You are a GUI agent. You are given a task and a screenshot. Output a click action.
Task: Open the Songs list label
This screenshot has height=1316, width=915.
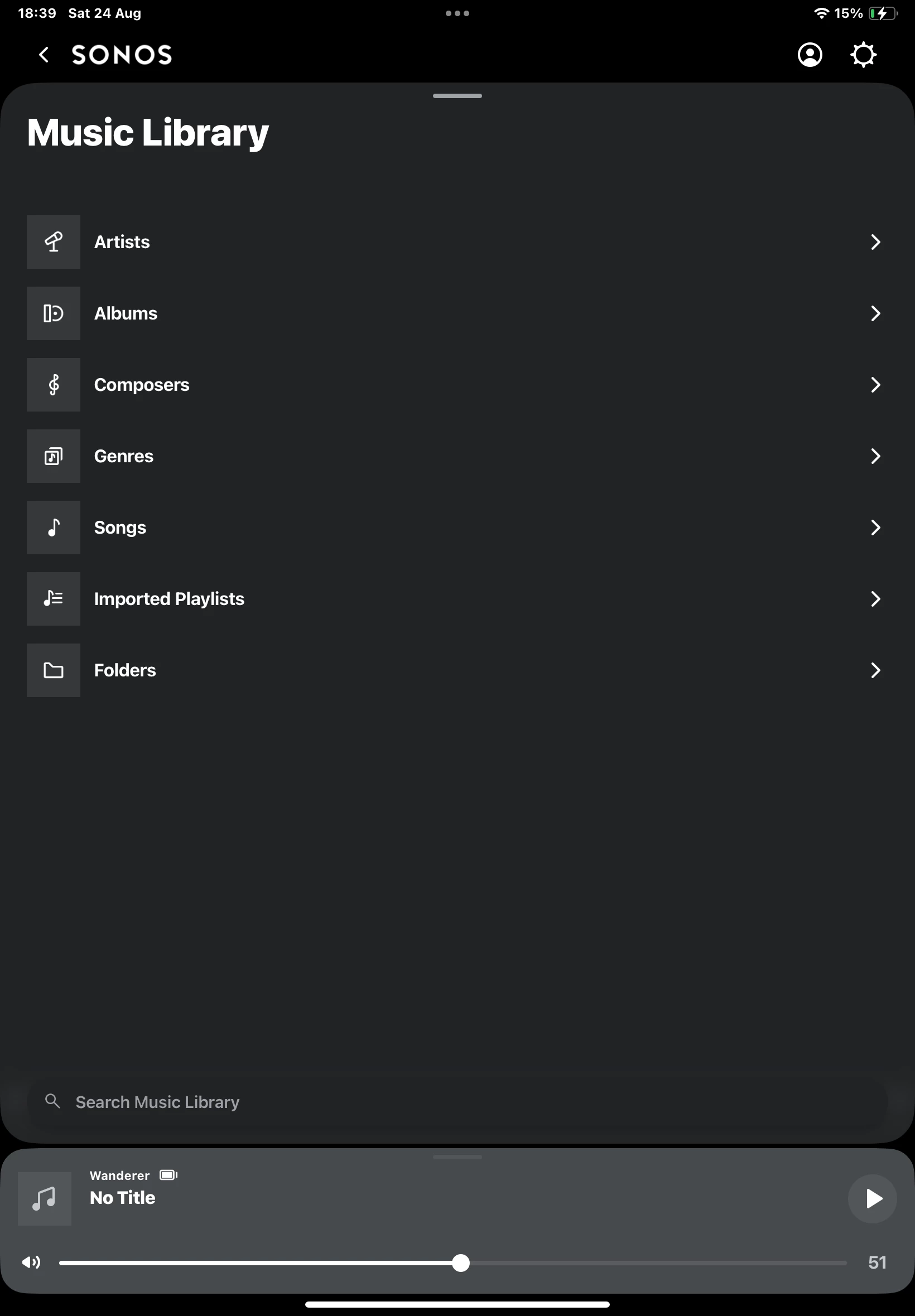(x=120, y=527)
